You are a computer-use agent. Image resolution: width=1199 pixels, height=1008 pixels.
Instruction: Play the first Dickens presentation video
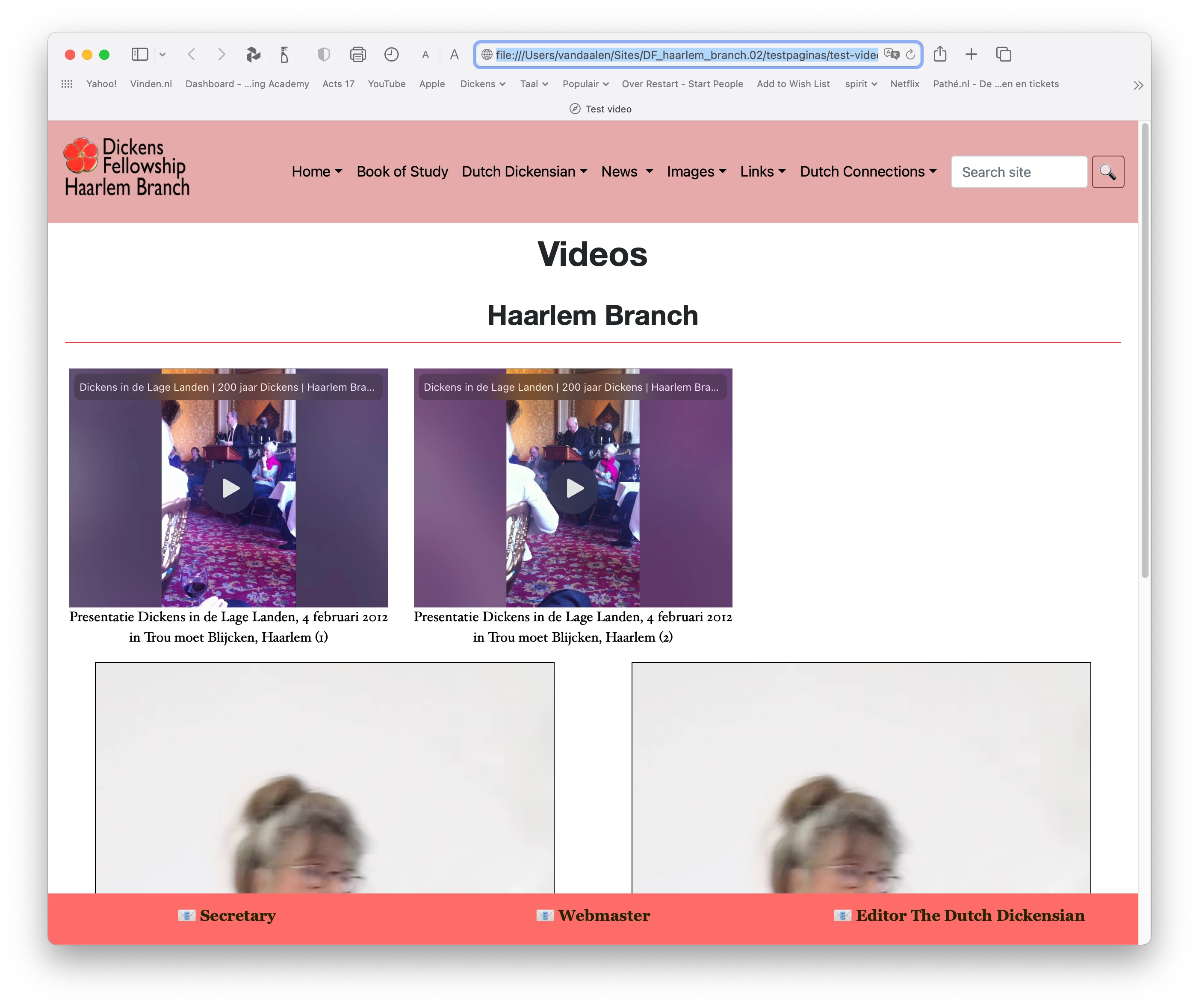(230, 488)
